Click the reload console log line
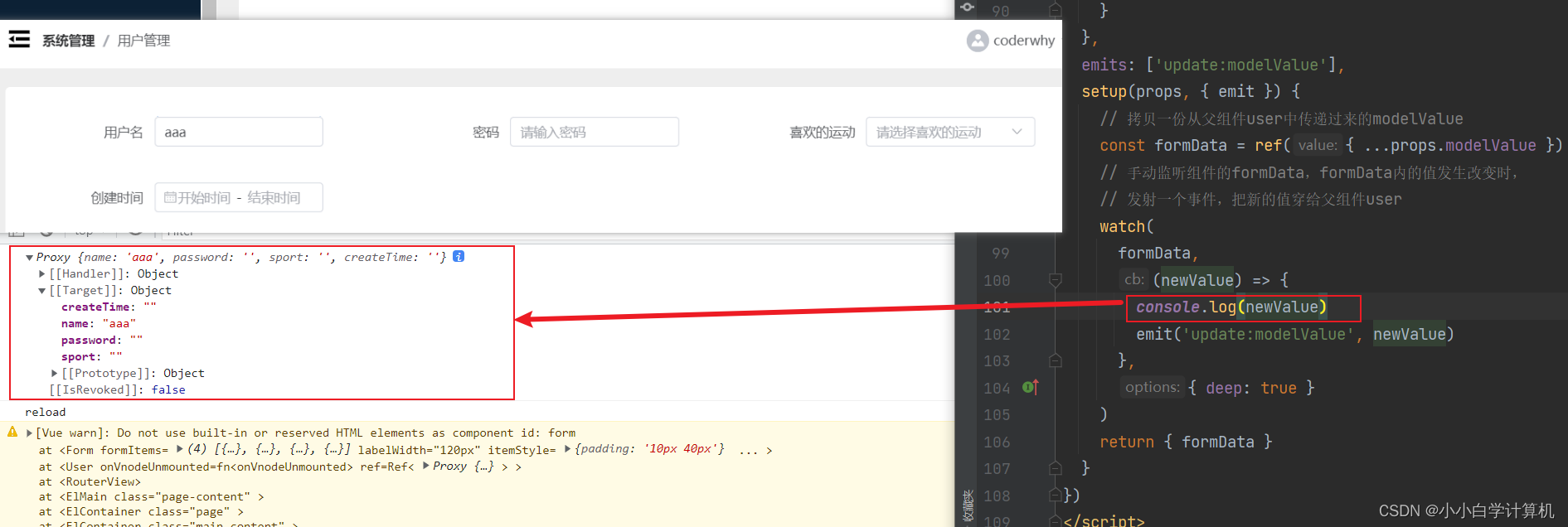The width and height of the screenshot is (1568, 527). [46, 412]
